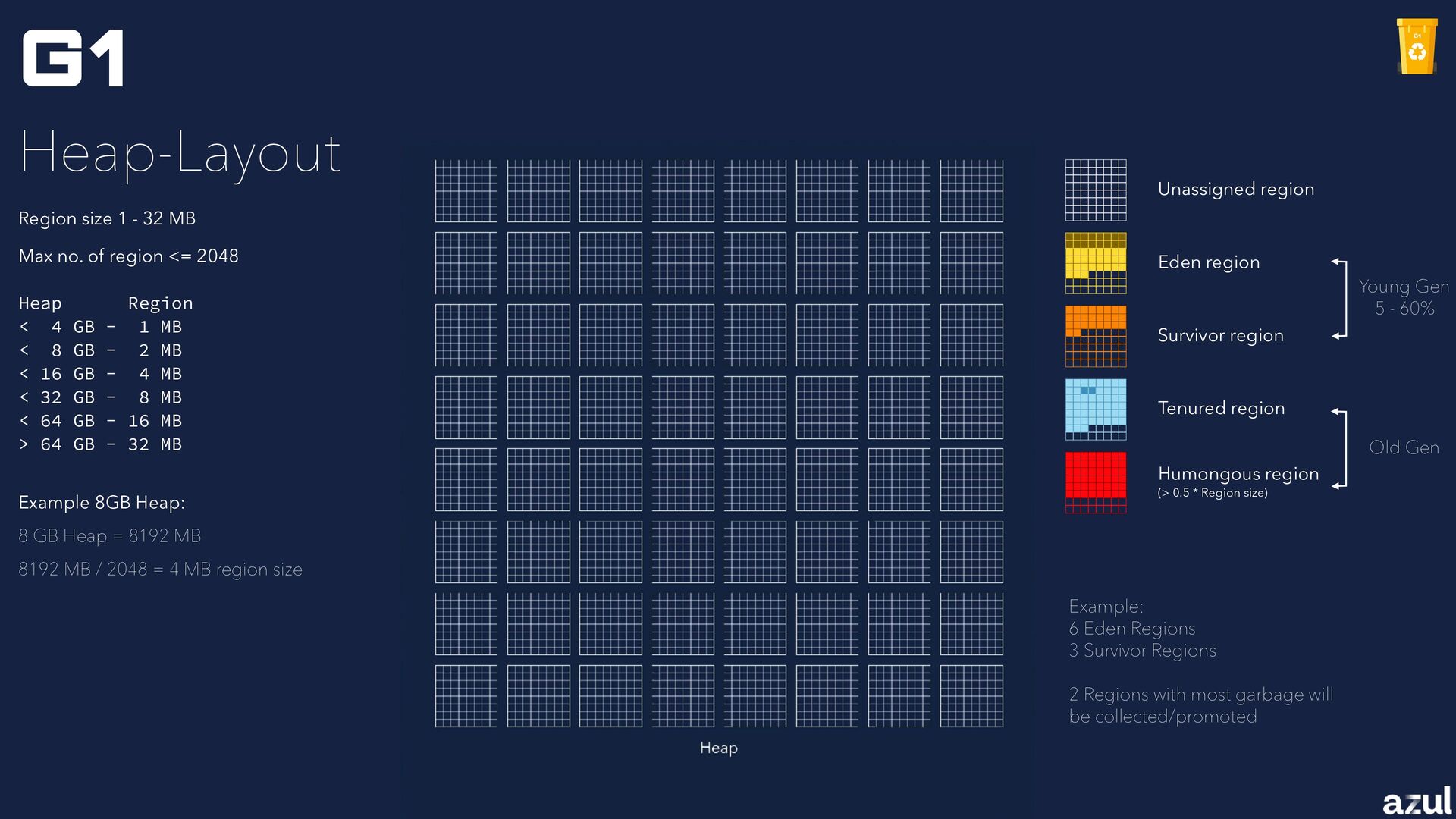1456x819 pixels.
Task: Click the Old Gen label
Action: point(1404,447)
